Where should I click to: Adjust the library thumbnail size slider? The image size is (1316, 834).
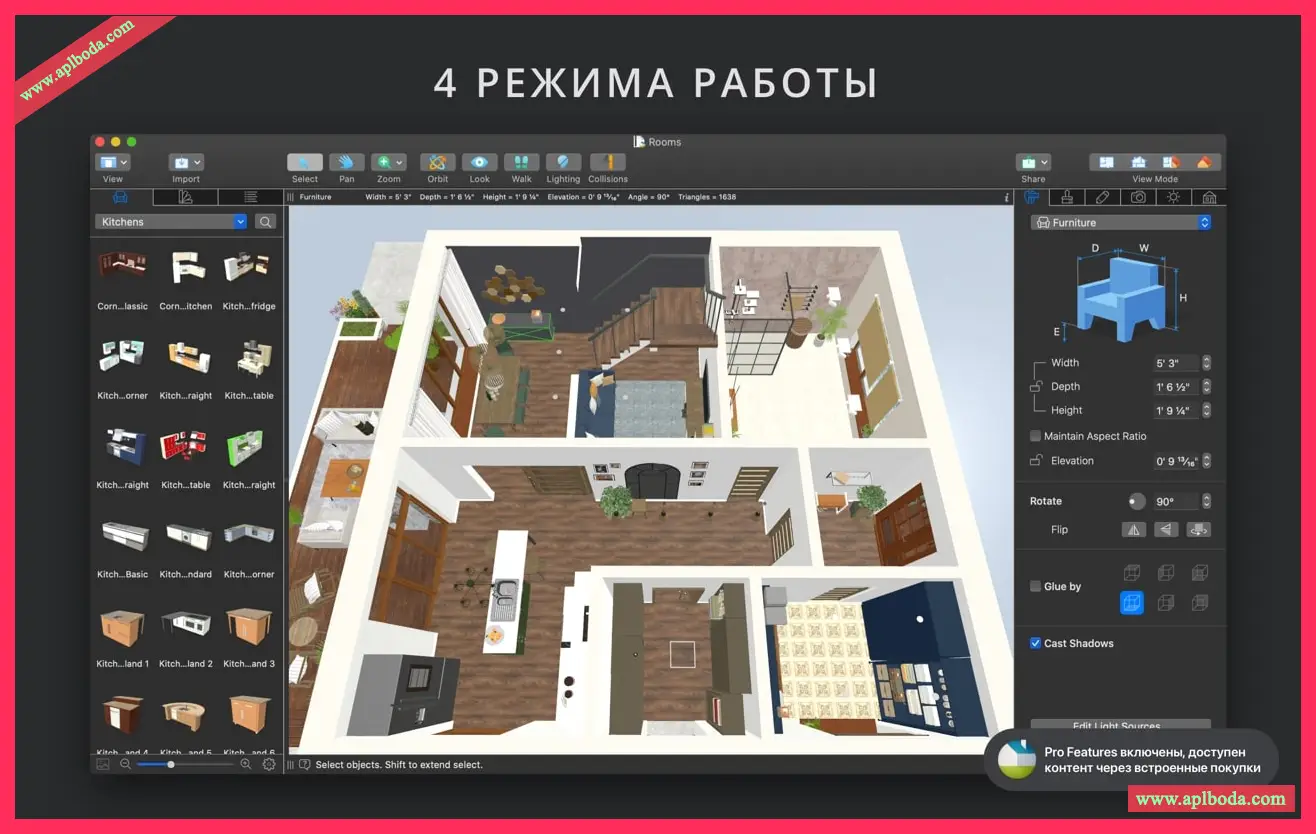[171, 764]
